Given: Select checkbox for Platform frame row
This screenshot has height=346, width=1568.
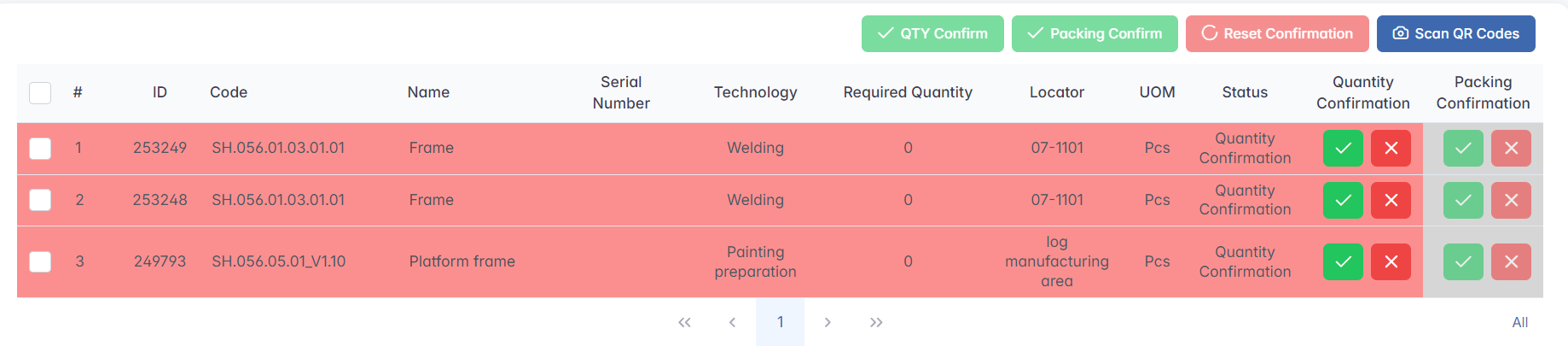Looking at the screenshot, I should coord(40,261).
